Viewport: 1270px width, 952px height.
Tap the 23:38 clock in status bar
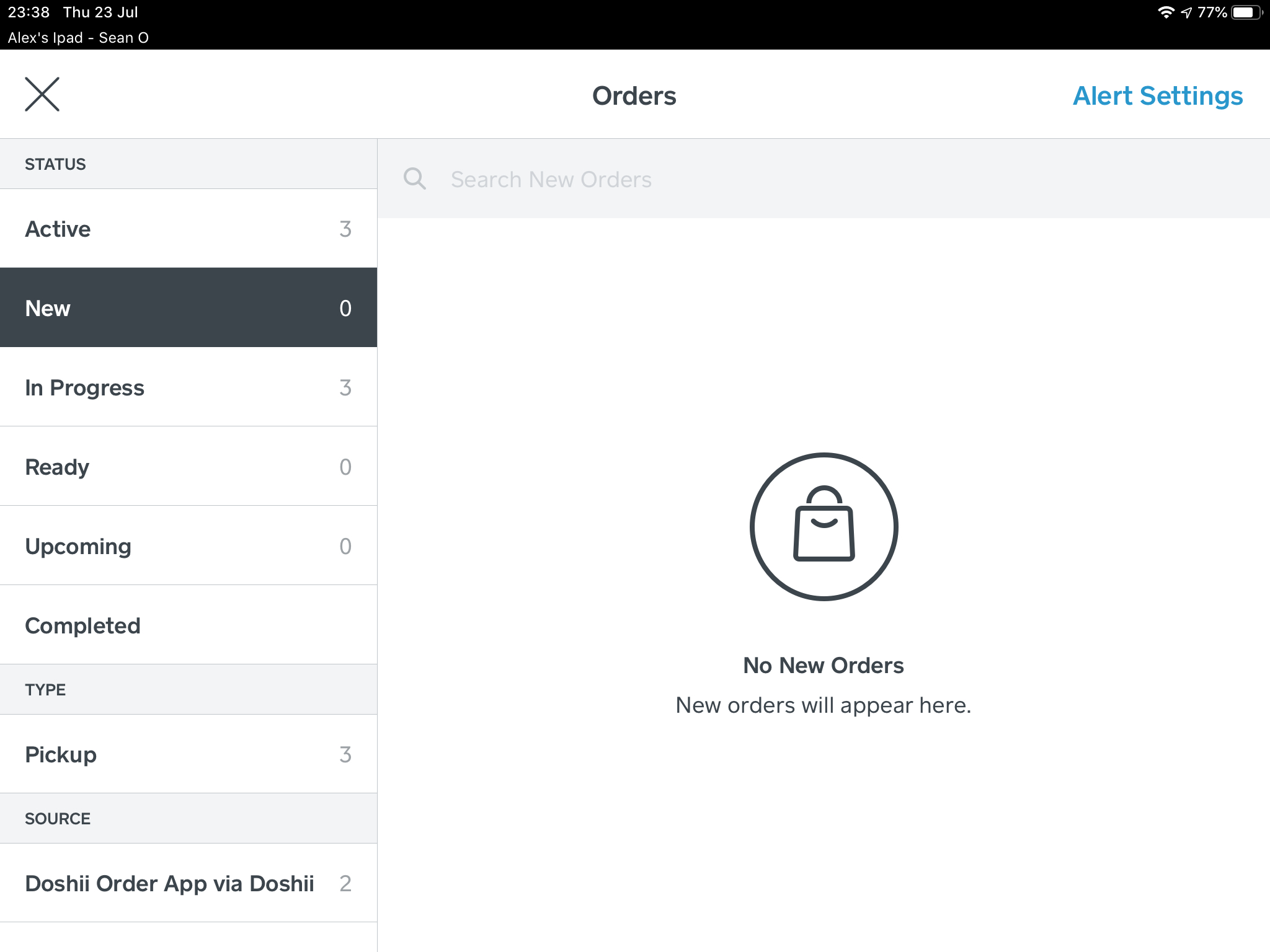pyautogui.click(x=29, y=12)
